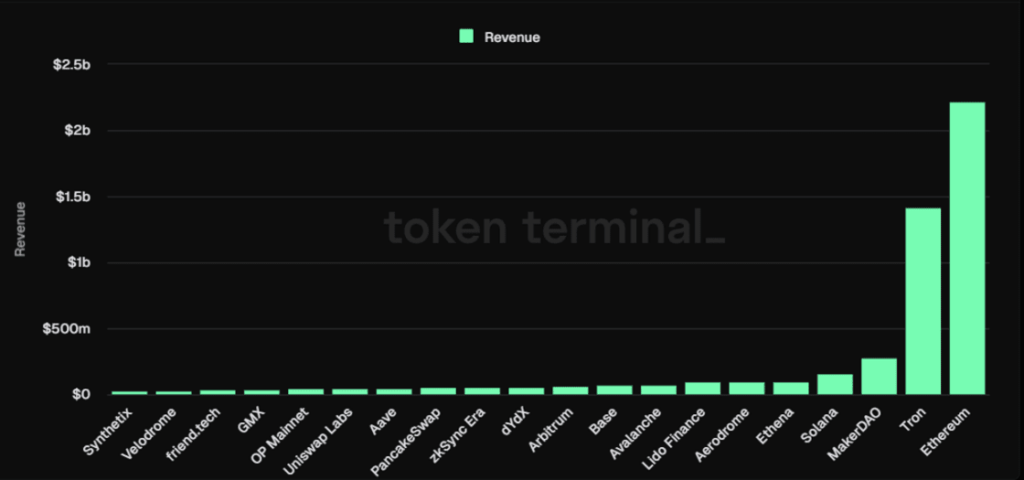1024x480 pixels.
Task: Click the PancakeSwap x-axis label
Action: (x=406, y=441)
